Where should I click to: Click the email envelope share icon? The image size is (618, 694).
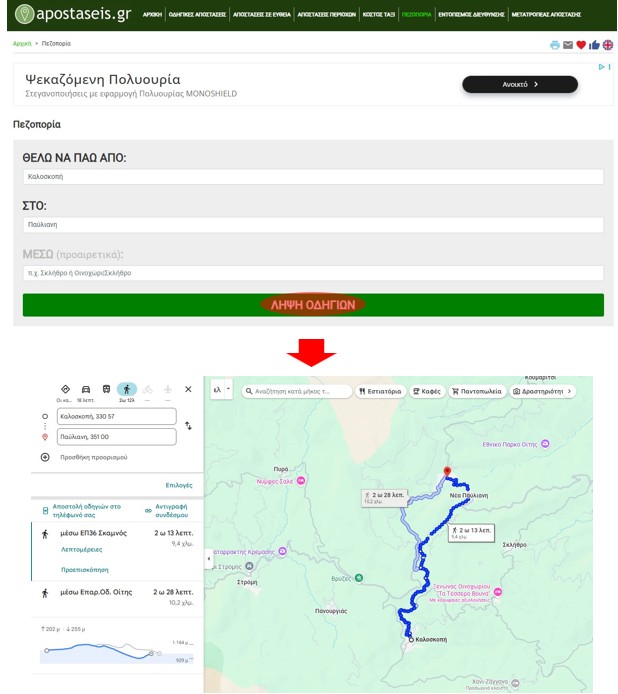click(568, 45)
